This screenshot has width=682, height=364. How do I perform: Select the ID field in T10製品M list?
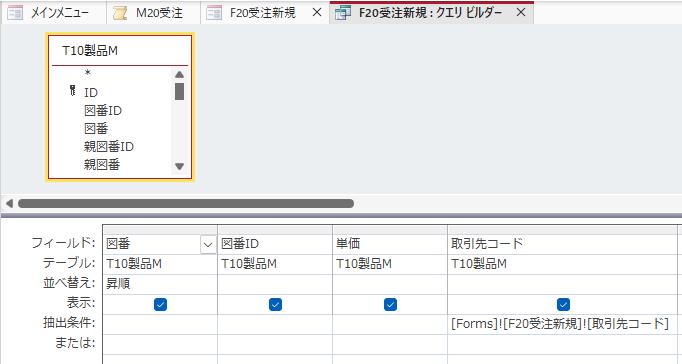(91, 92)
